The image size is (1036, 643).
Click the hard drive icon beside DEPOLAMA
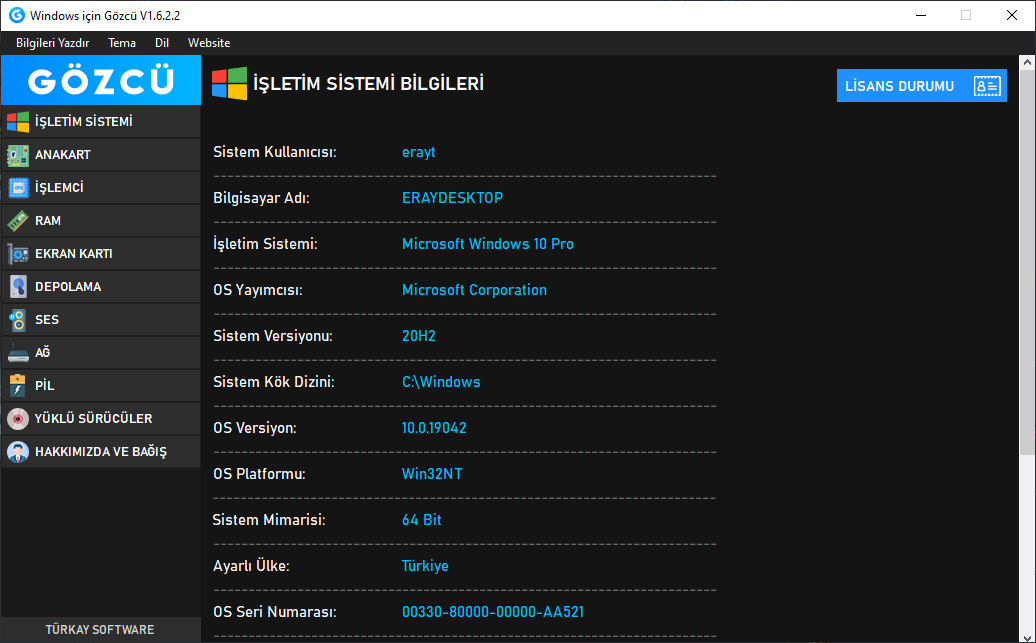click(18, 287)
